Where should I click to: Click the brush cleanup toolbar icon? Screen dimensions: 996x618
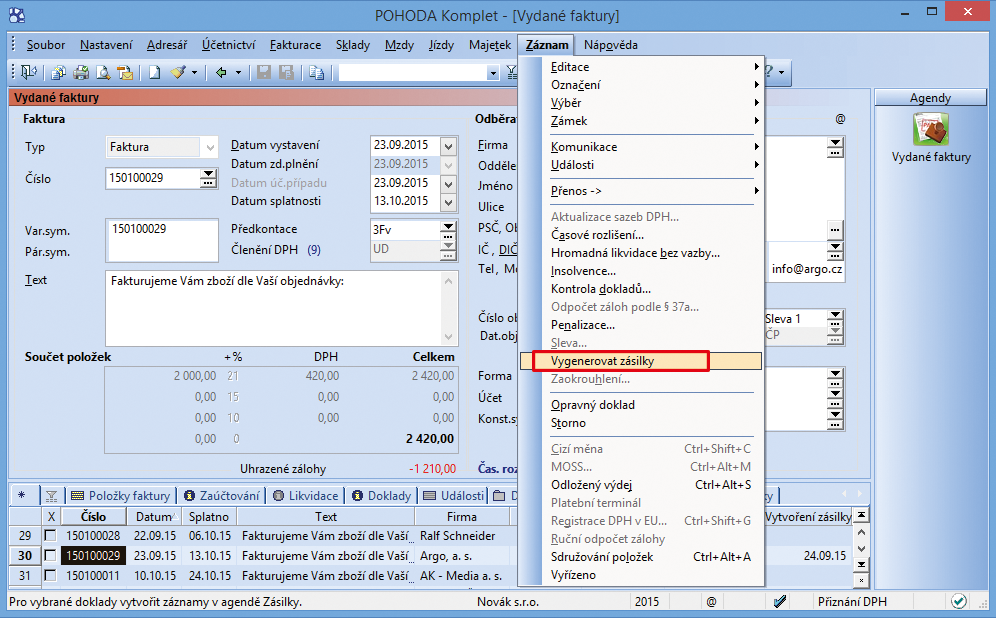[178, 72]
